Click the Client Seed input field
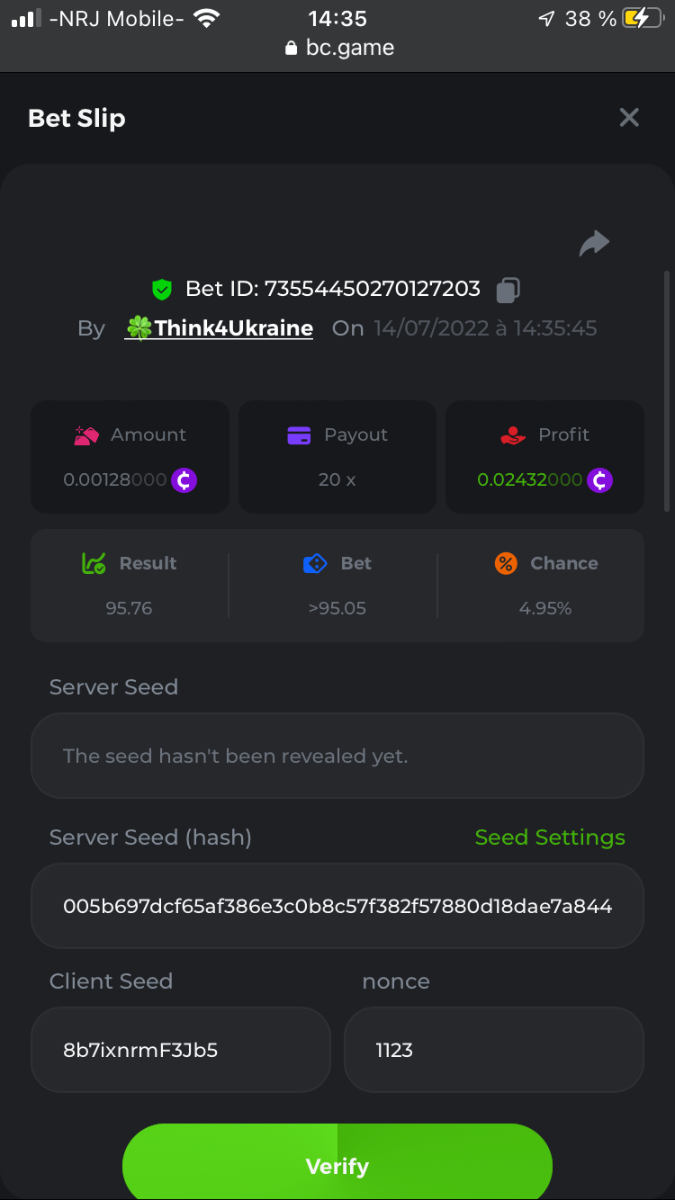675x1200 pixels. click(x=180, y=1050)
